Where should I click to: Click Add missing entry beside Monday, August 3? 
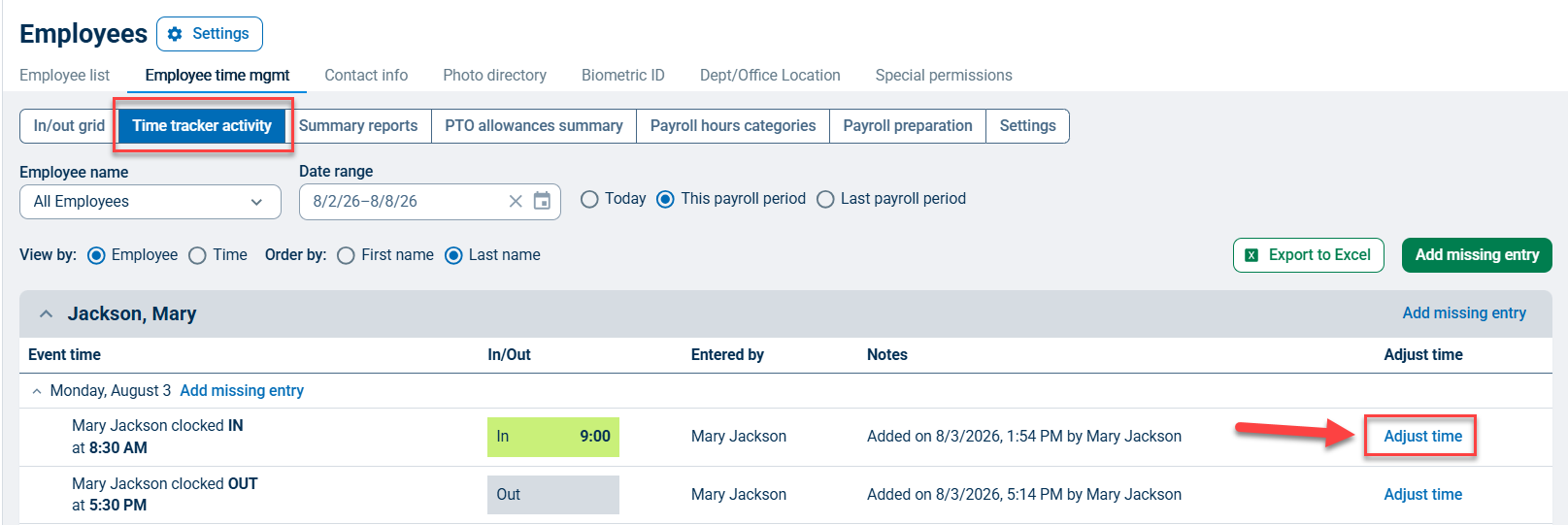[x=242, y=391]
